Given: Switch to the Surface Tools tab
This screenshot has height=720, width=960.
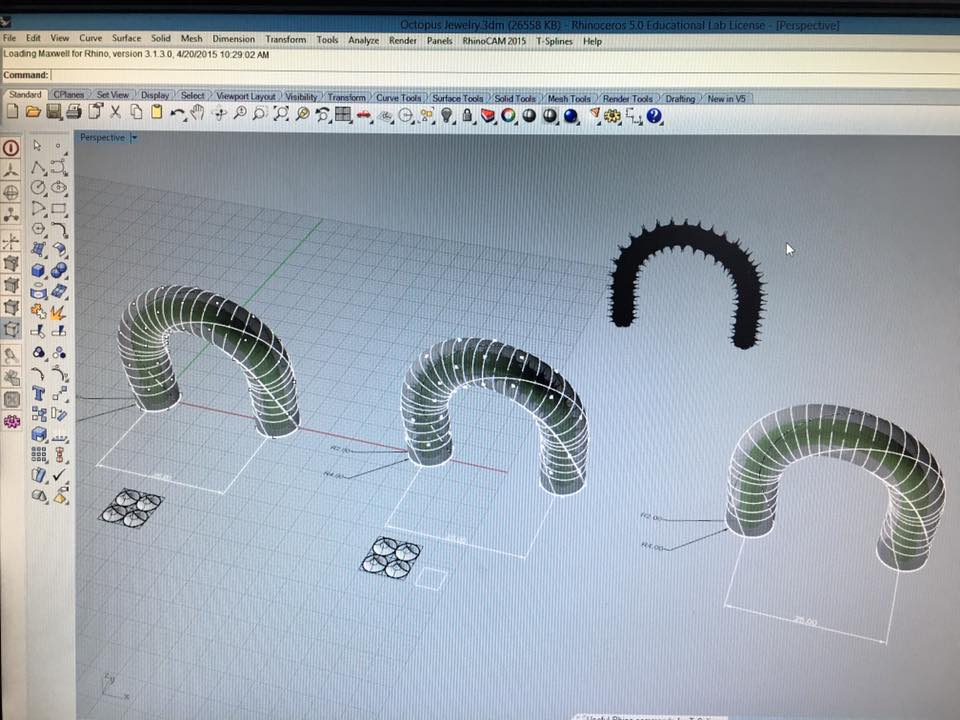Looking at the screenshot, I should [x=457, y=98].
